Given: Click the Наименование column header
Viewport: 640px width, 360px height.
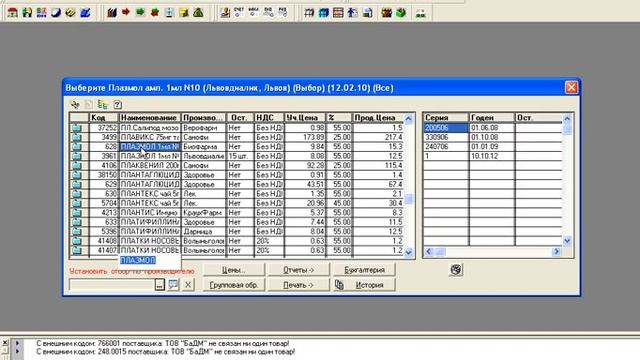Looking at the screenshot, I should click(x=150, y=118).
